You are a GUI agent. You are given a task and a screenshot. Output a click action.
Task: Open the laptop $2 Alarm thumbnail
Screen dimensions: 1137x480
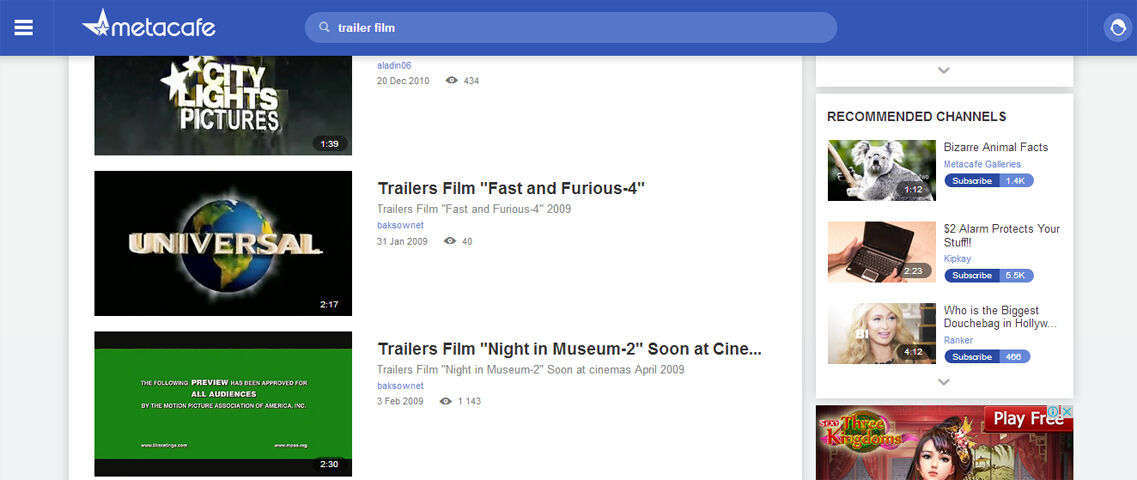882,252
